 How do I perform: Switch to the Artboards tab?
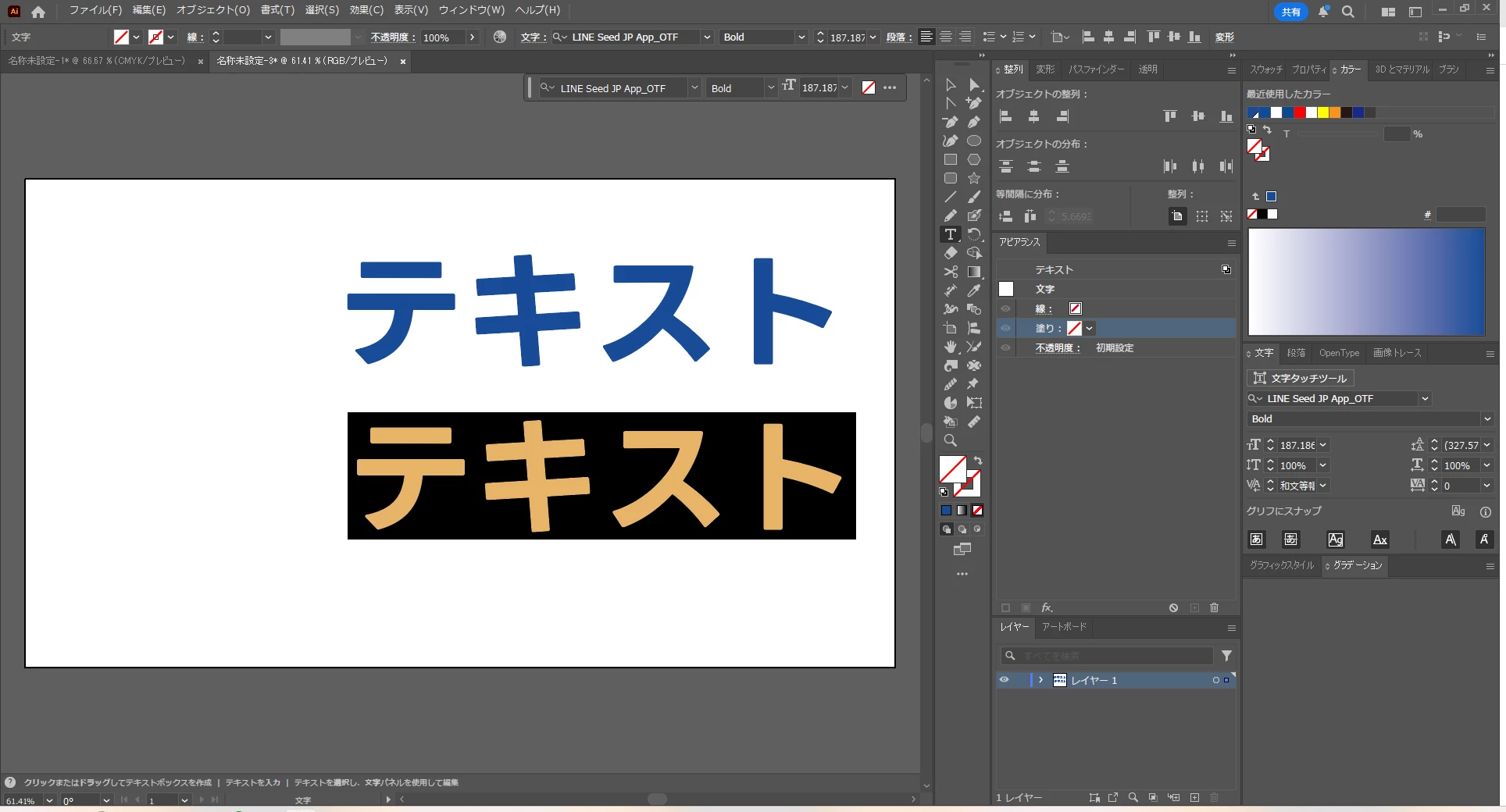1064,626
